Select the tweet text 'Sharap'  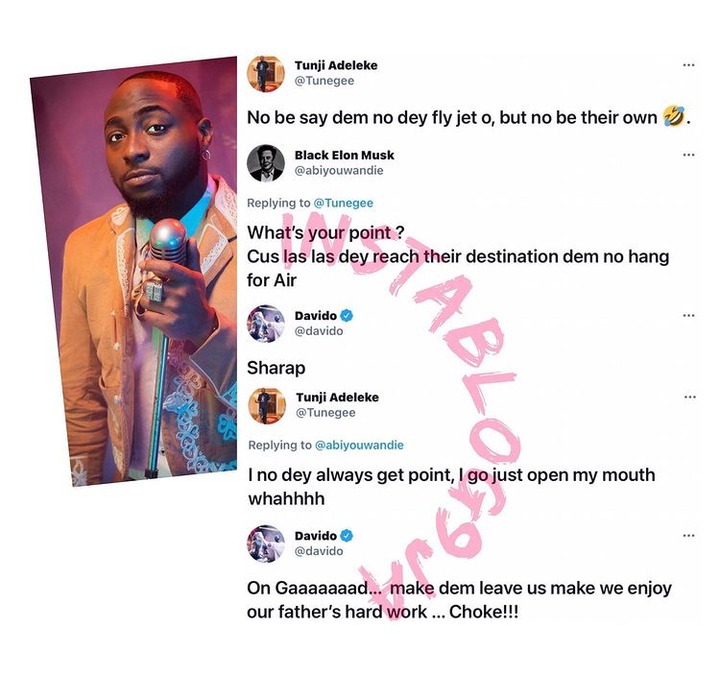point(276,368)
